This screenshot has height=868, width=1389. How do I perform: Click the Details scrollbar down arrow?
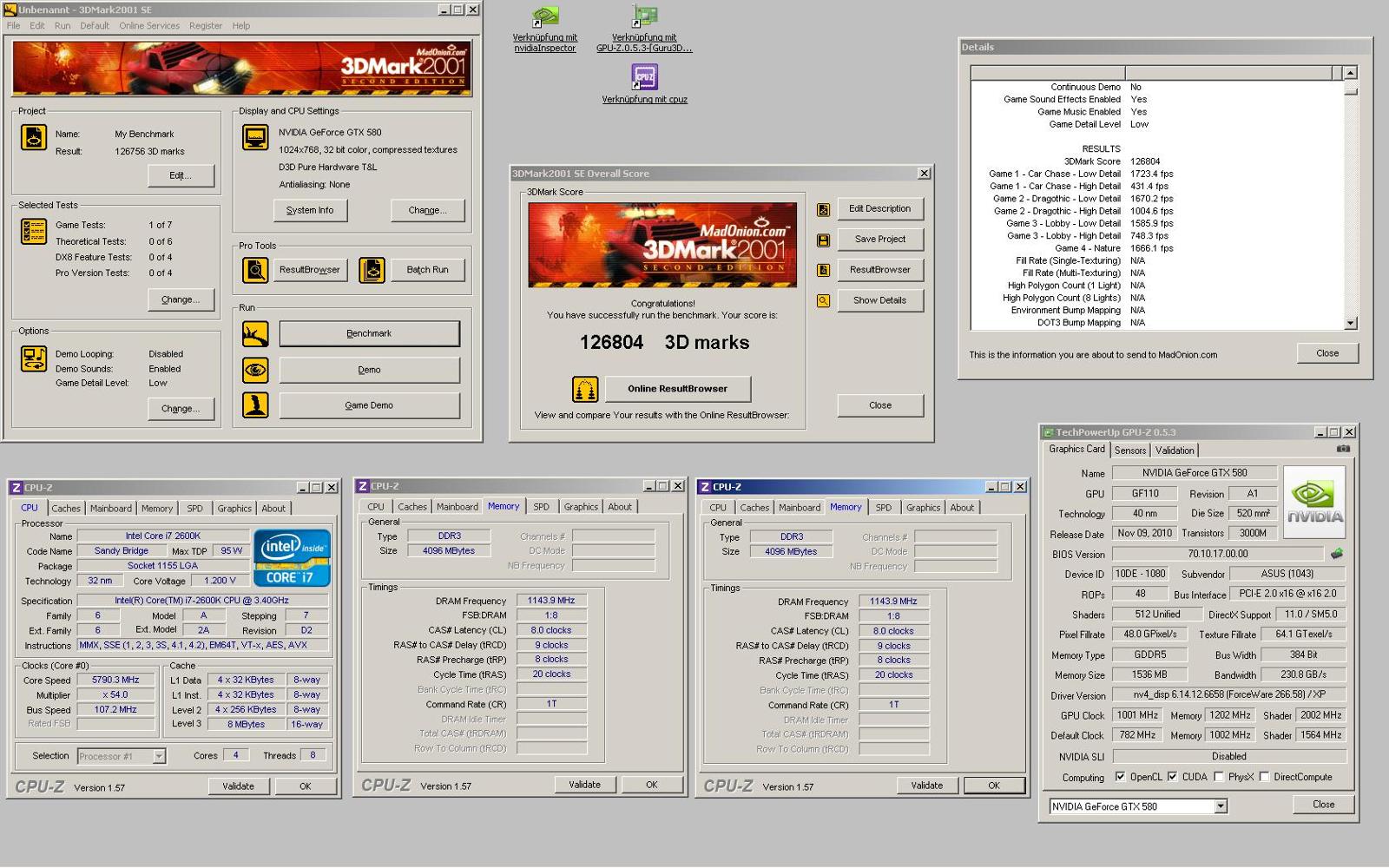(1350, 323)
